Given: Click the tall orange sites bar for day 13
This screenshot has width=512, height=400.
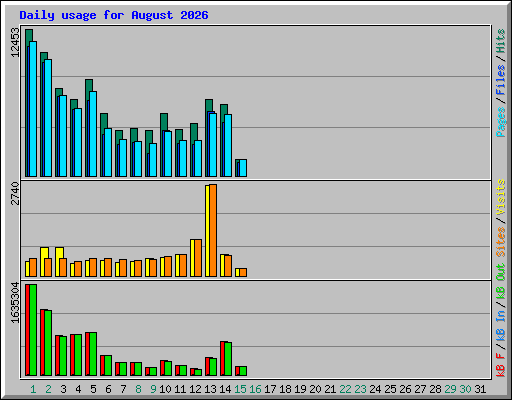Looking at the screenshot, I should (x=213, y=230).
